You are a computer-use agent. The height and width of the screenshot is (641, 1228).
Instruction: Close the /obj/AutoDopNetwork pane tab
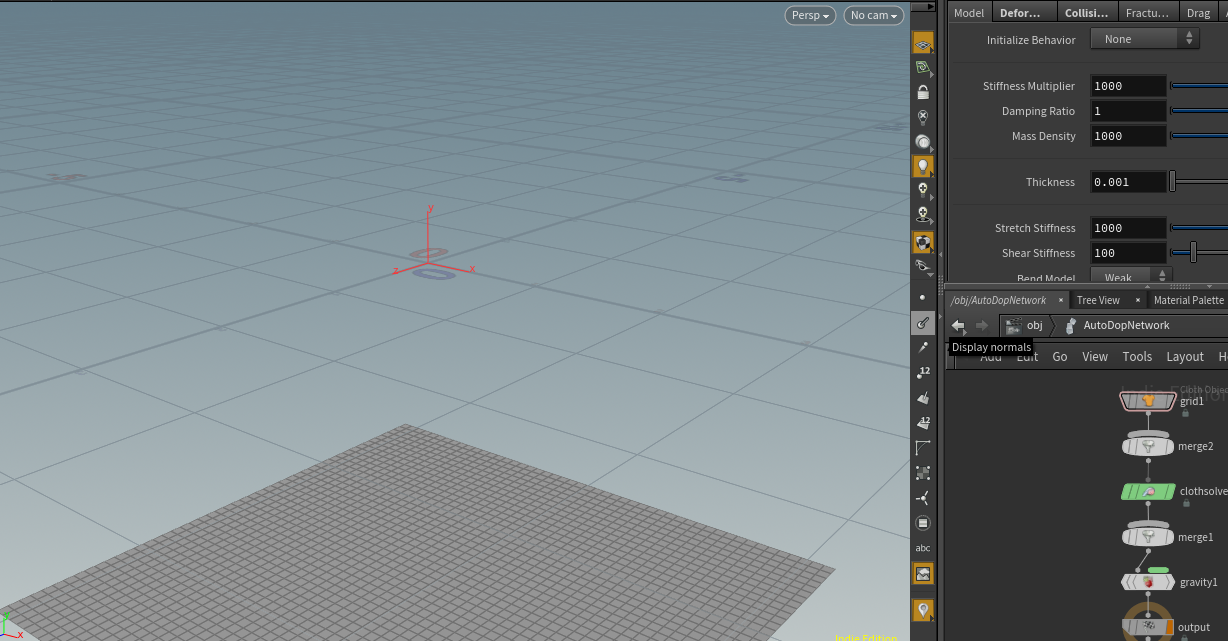[x=1061, y=300]
